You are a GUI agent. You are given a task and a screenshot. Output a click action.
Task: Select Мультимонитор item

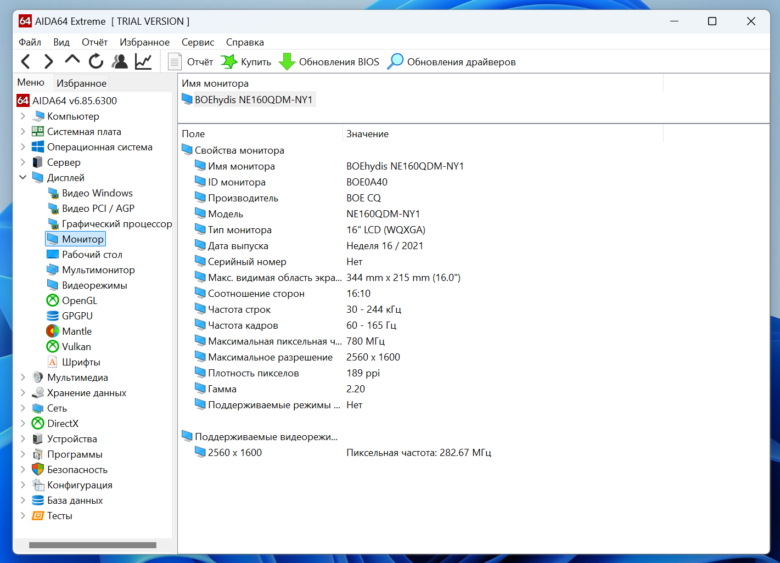(x=91, y=270)
